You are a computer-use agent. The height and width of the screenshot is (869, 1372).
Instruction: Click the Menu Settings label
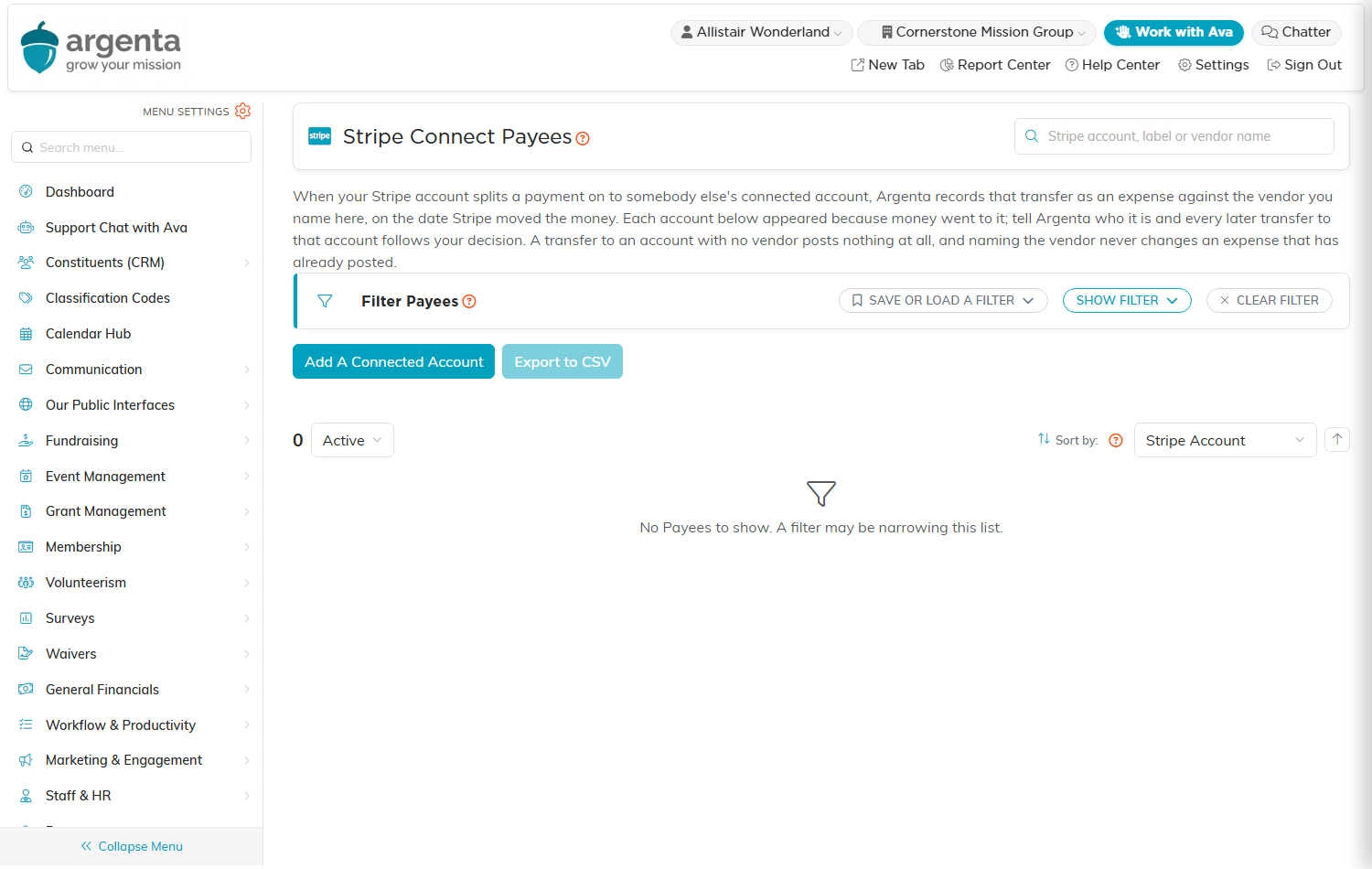pyautogui.click(x=186, y=112)
